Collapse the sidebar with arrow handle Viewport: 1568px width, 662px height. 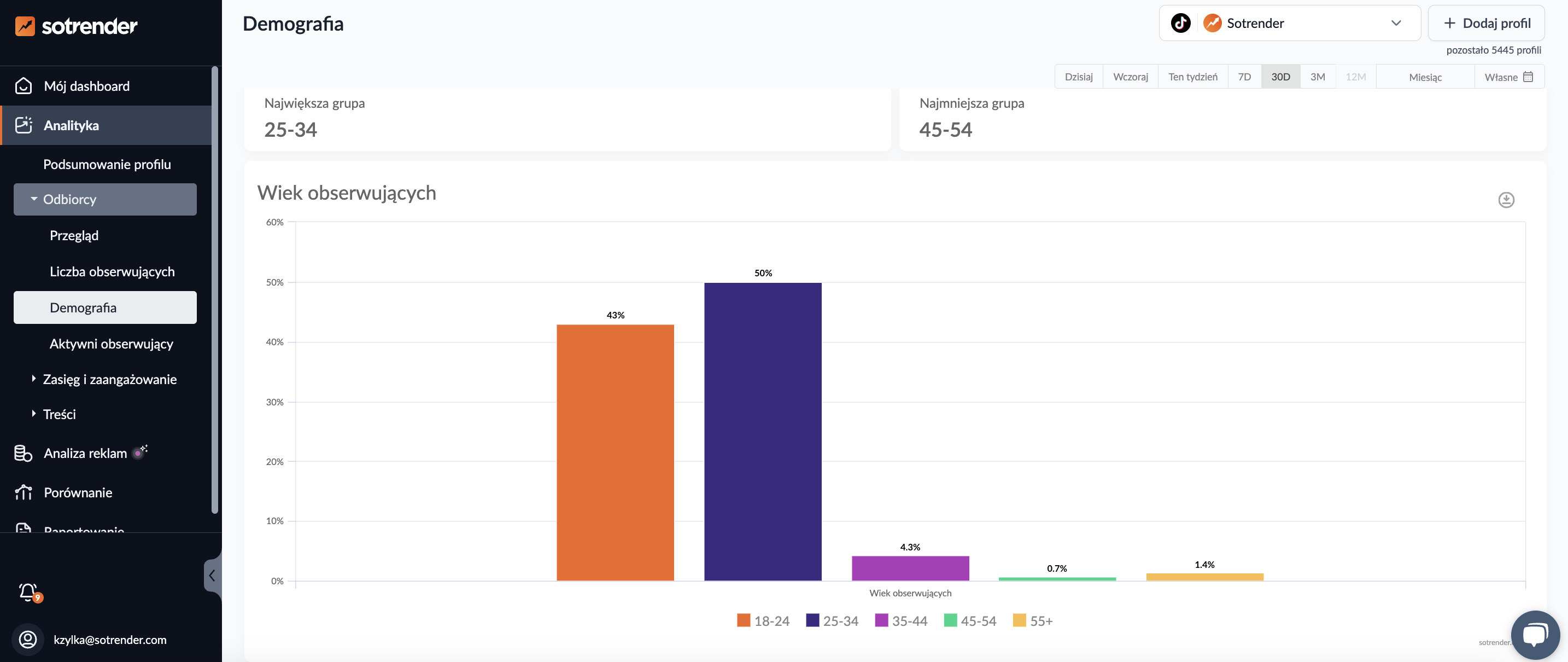point(212,575)
